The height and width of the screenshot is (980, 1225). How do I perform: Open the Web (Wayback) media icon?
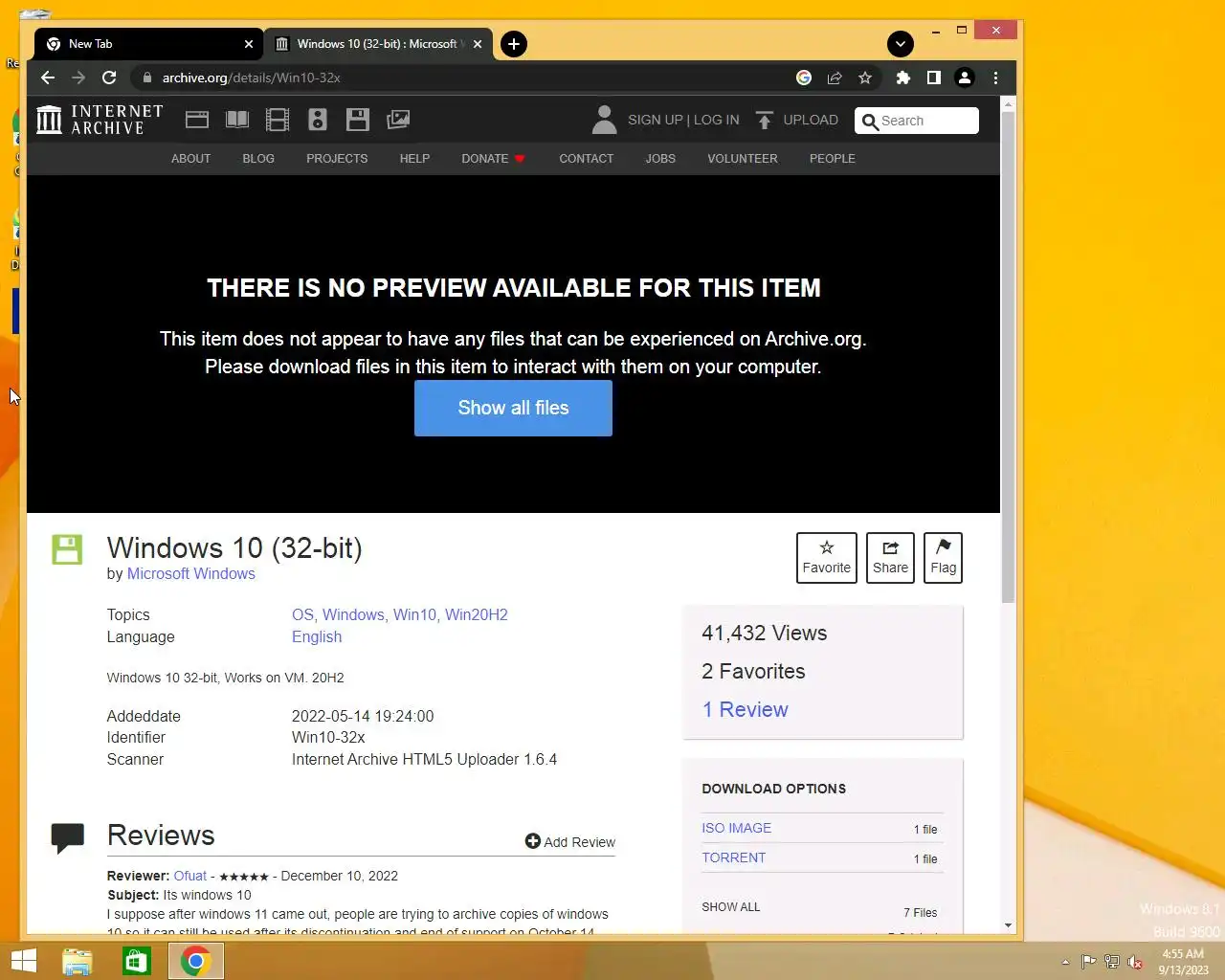coord(197,120)
